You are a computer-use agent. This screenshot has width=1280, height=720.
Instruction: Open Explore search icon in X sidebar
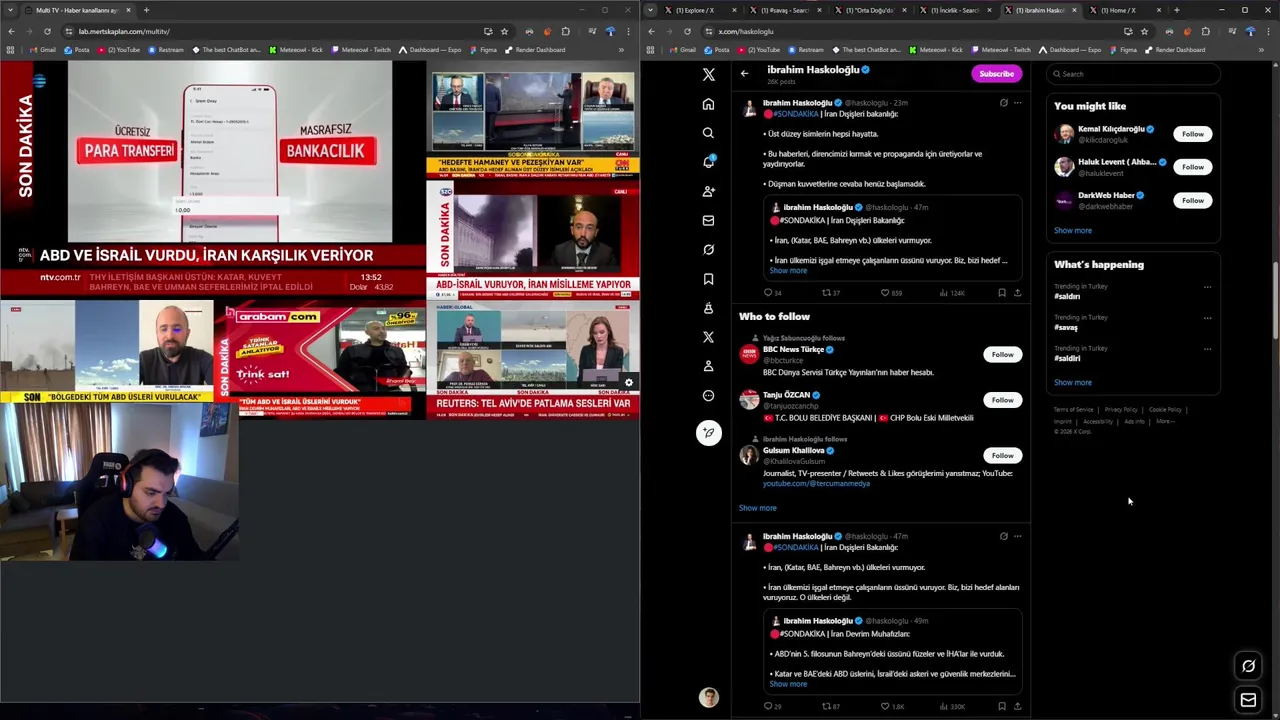pos(708,133)
